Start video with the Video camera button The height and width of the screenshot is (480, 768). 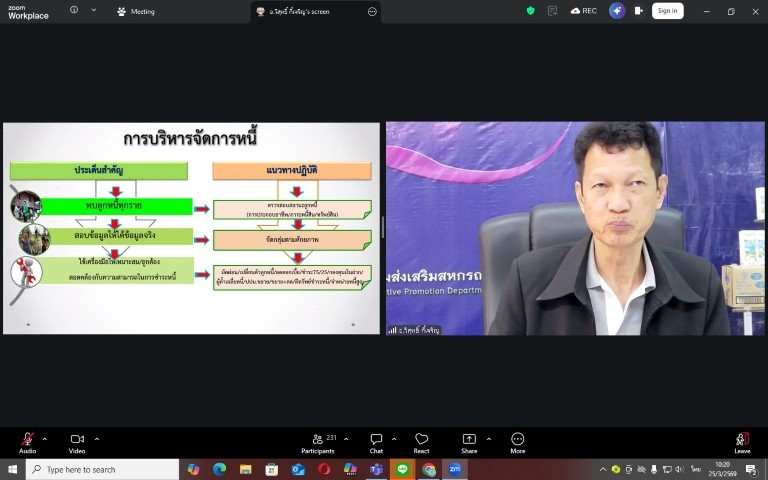pos(77,440)
